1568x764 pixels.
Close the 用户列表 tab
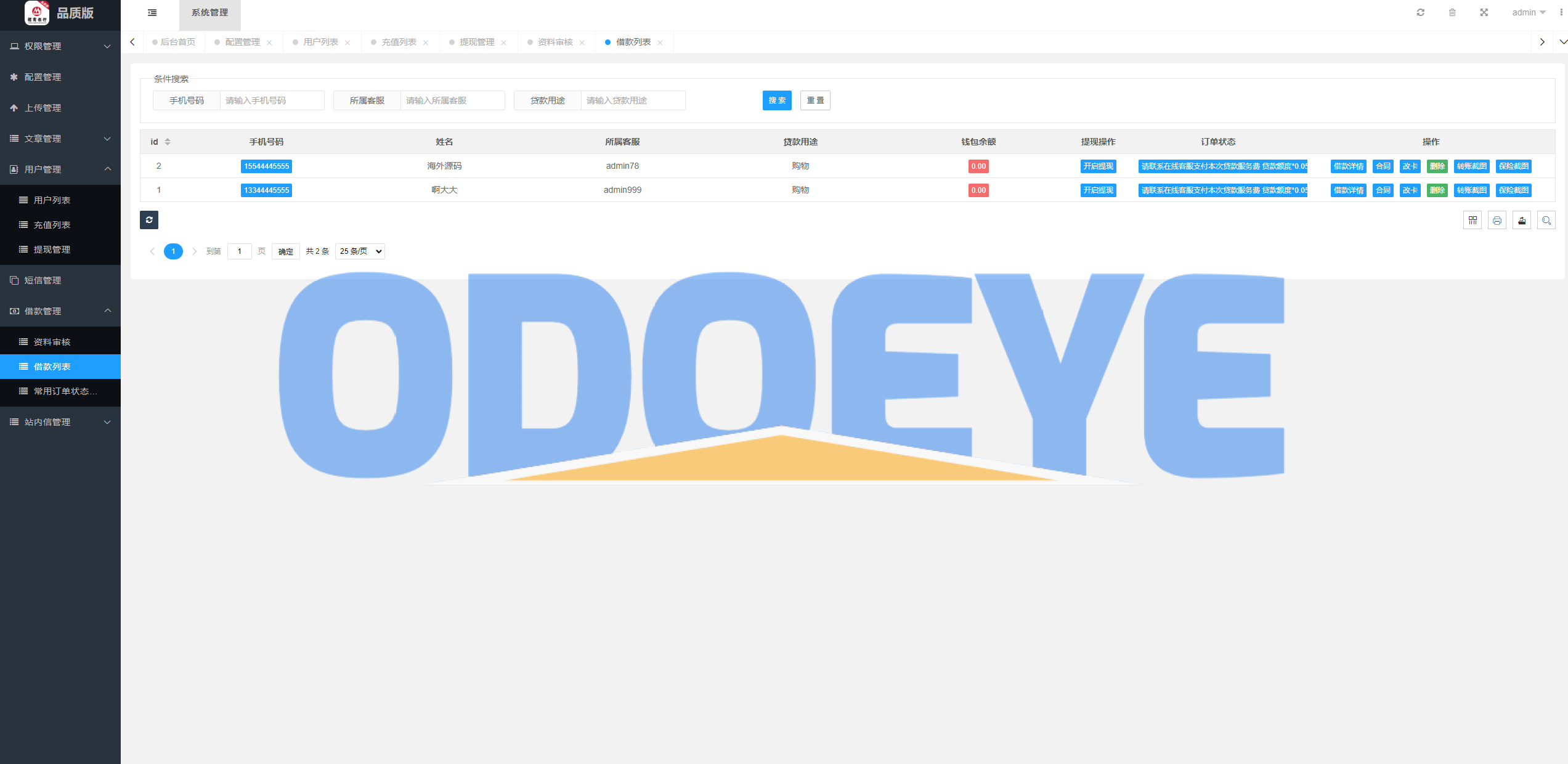(347, 43)
